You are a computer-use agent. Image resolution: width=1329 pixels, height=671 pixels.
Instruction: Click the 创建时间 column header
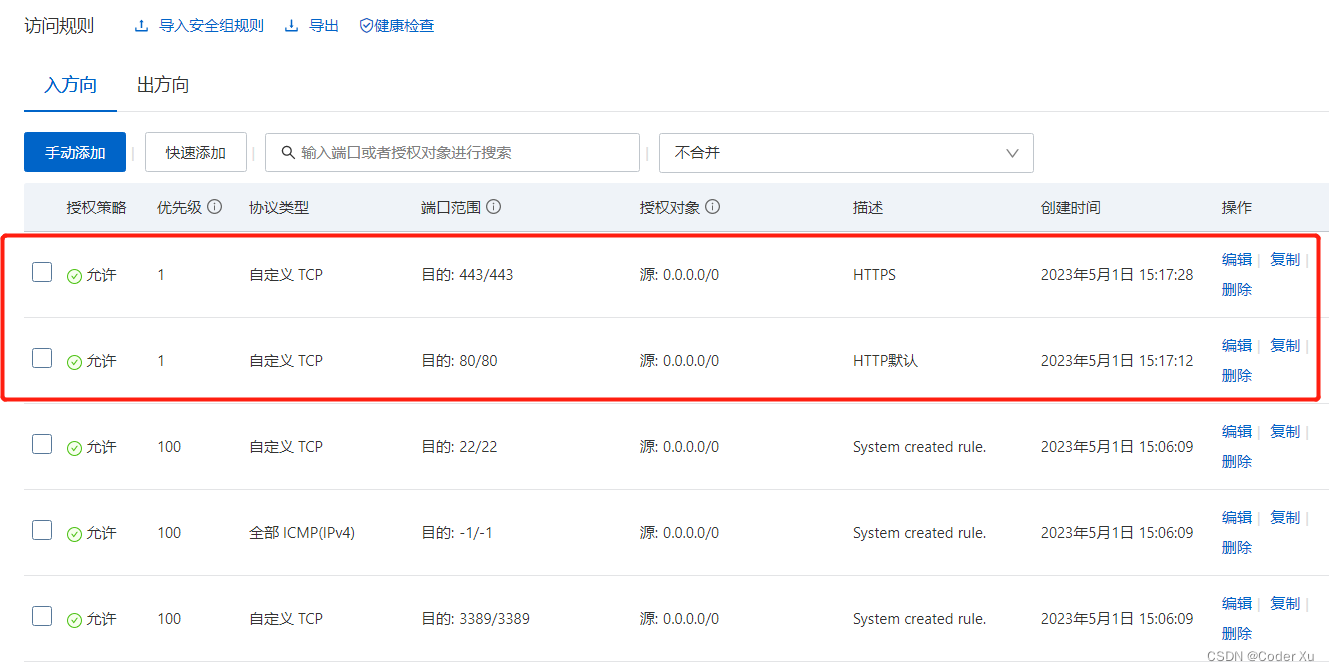click(1071, 207)
